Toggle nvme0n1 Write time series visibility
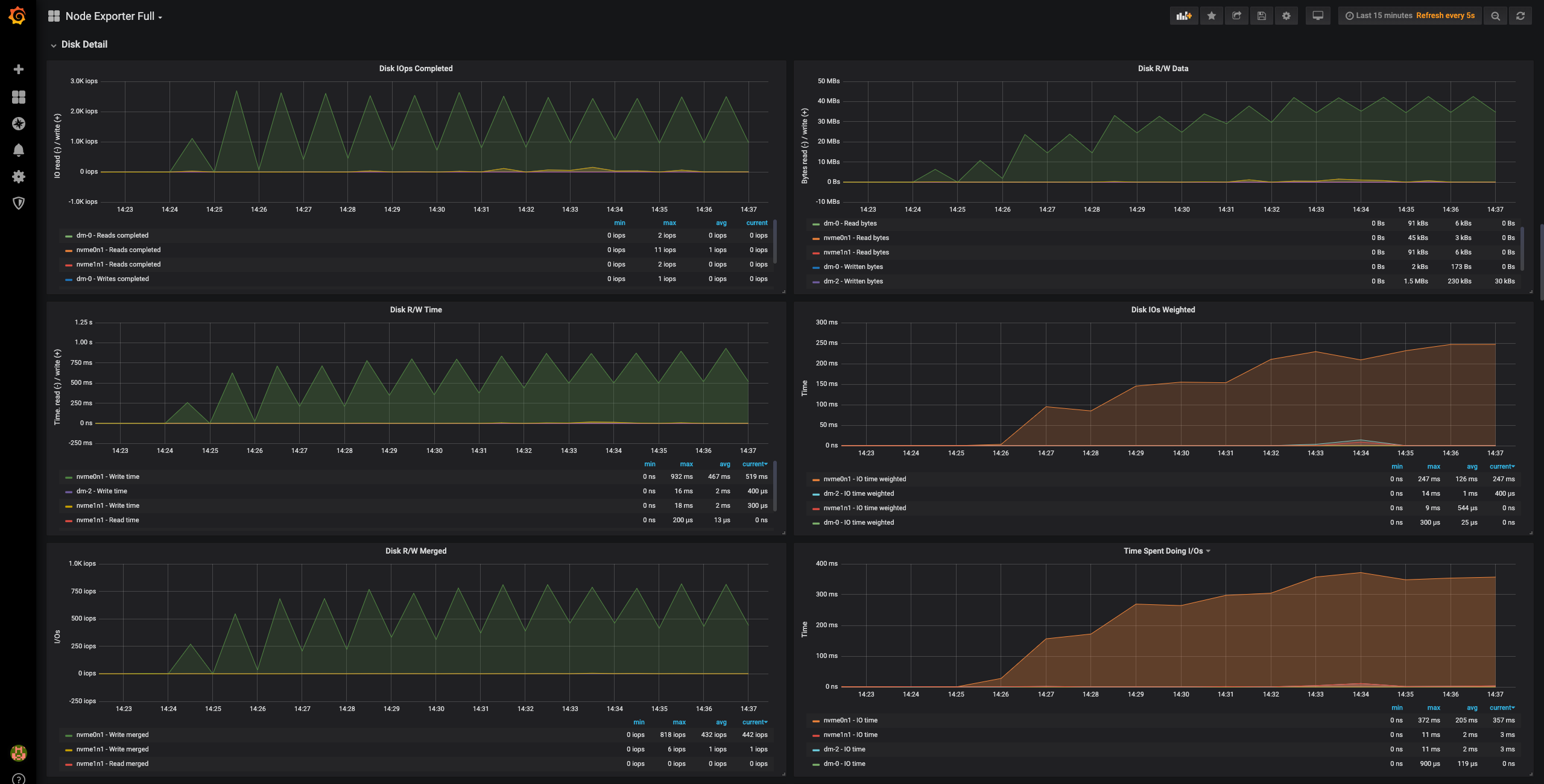This screenshot has width=1544, height=784. [109, 476]
